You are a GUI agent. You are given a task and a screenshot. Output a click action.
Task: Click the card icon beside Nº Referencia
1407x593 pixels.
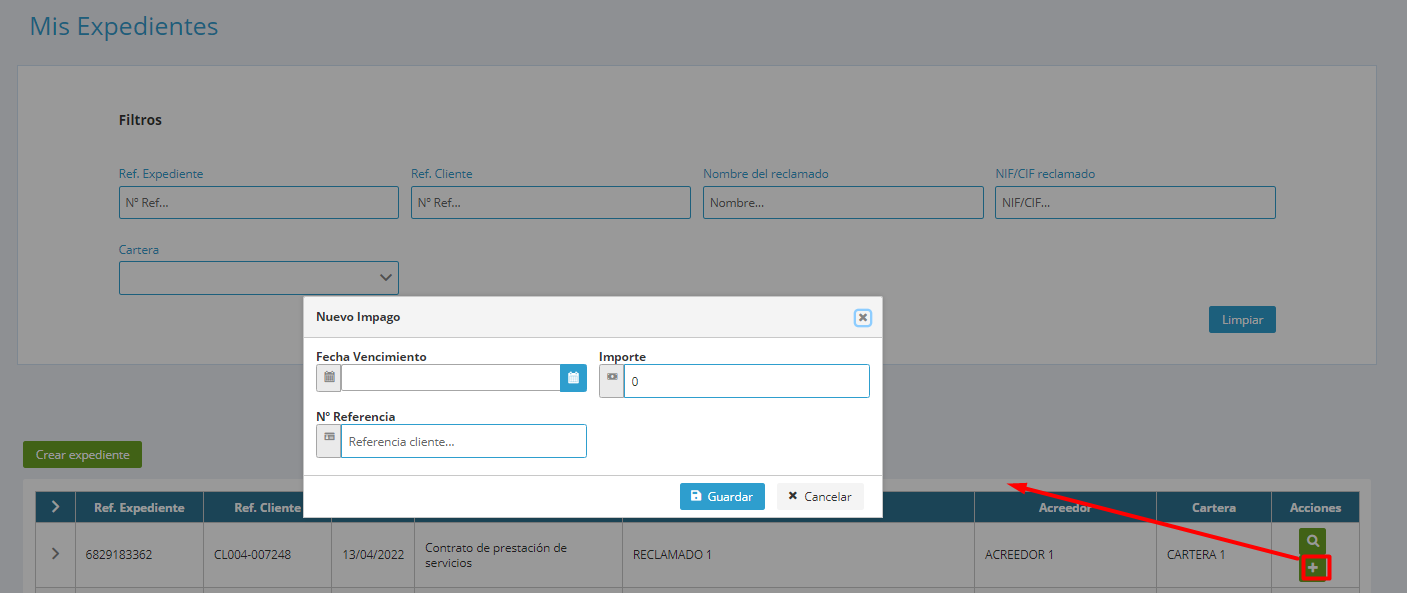(x=329, y=441)
